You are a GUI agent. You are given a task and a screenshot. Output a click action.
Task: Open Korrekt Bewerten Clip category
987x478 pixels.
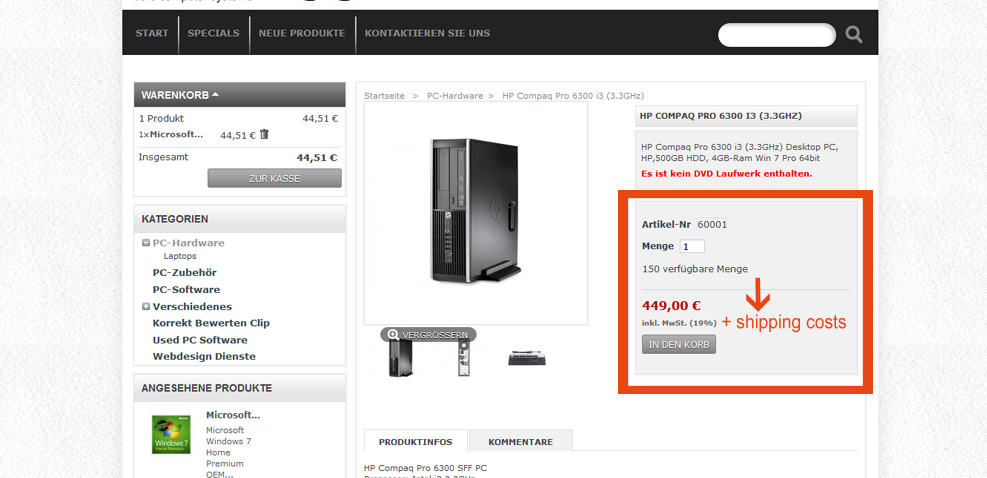(211, 323)
